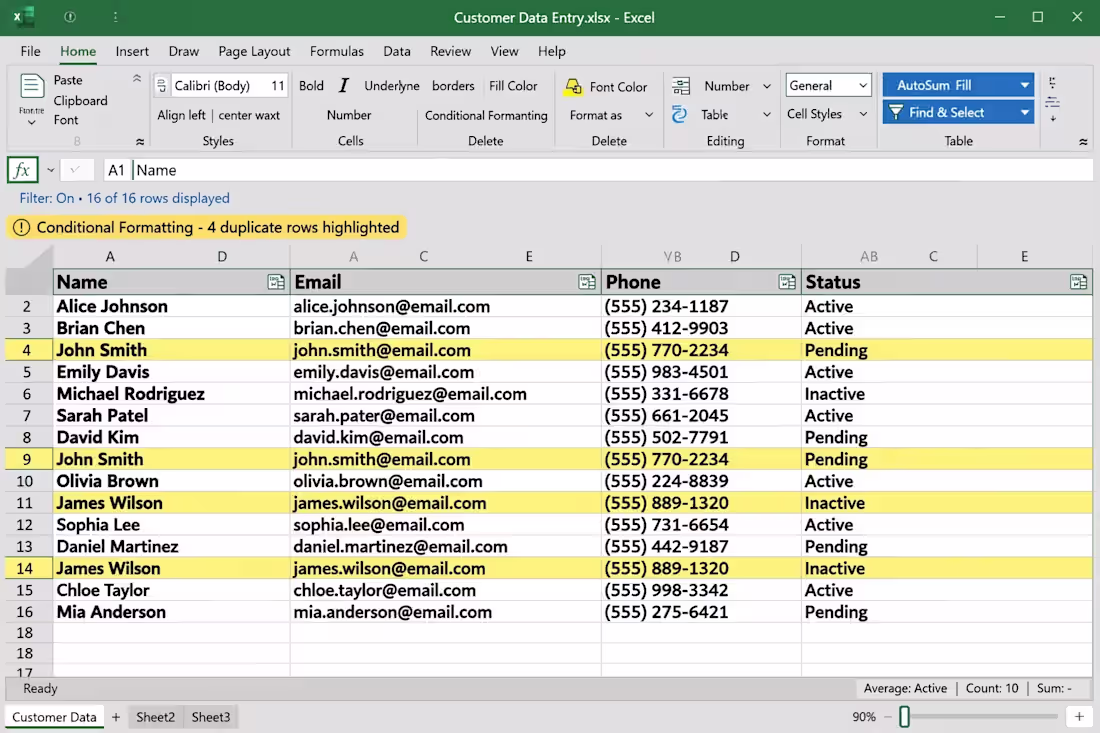This screenshot has height=733, width=1100.
Task: Expand the Clipboard group launcher at its bottom-right
Action: pos(140,142)
